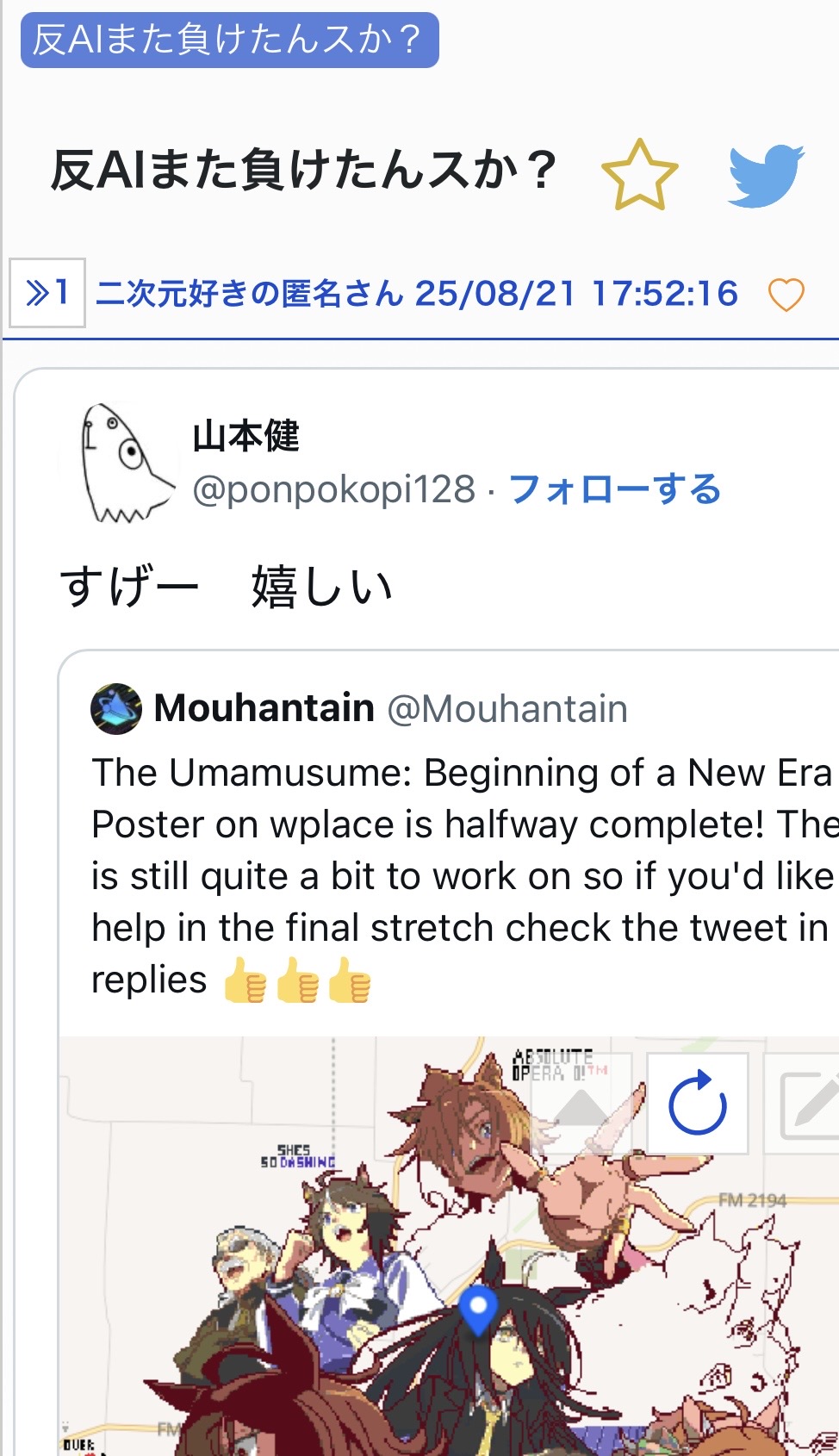Share the thread via Twitter bird icon
This screenshot has width=839, height=1456.
click(x=766, y=176)
